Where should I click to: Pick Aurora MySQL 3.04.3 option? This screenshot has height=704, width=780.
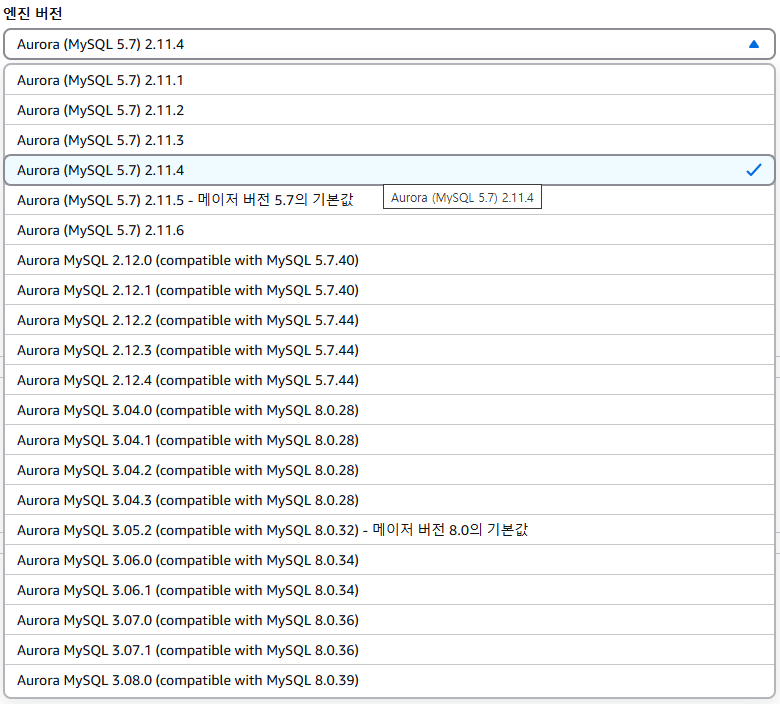click(x=389, y=500)
